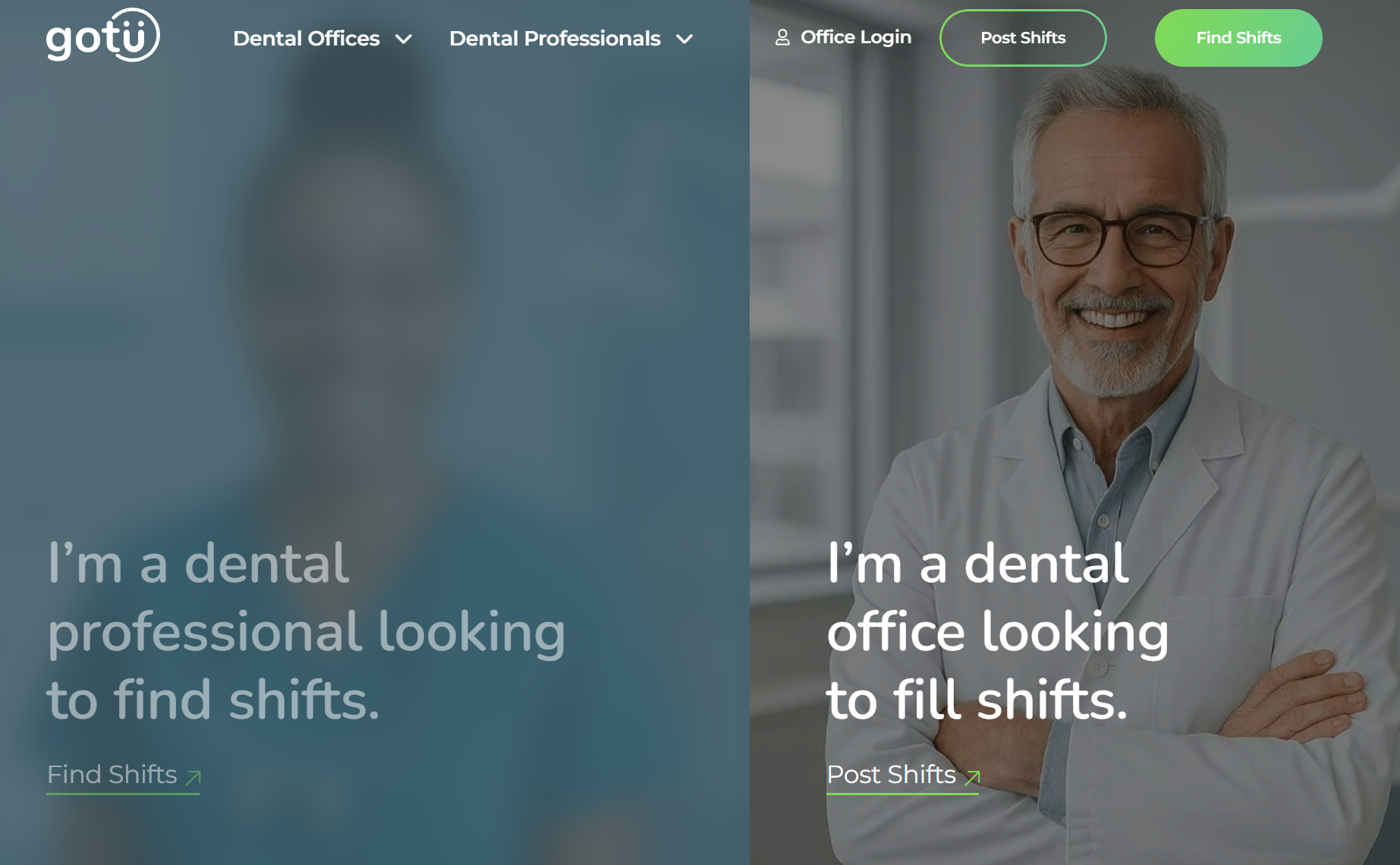This screenshot has height=865, width=1400.
Task: Click the green Find Shifts button
Action: pyautogui.click(x=1238, y=38)
